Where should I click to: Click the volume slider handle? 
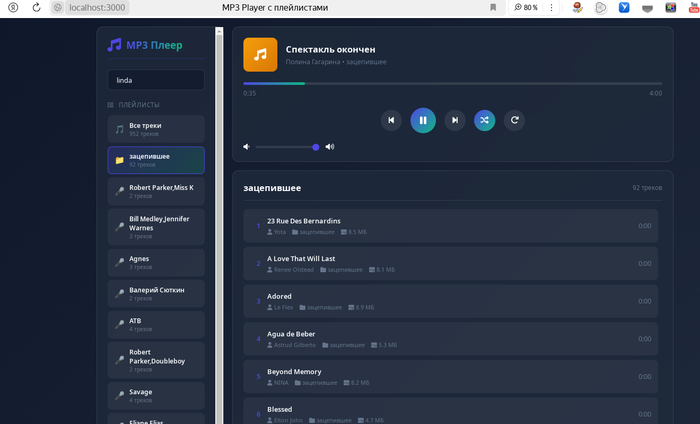[316, 147]
